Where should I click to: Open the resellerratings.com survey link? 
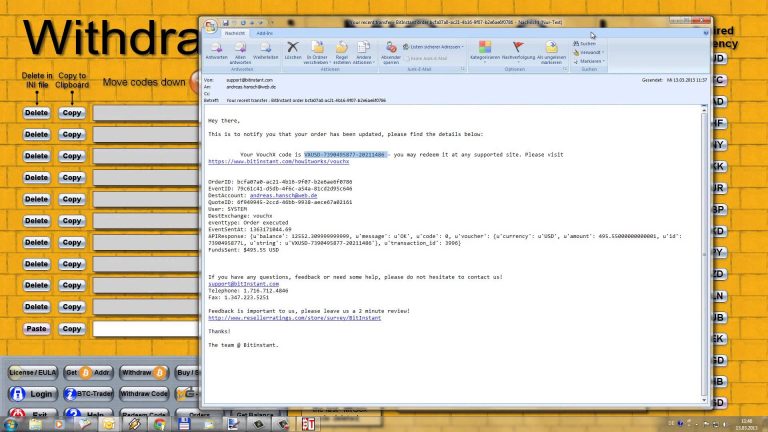tap(294, 318)
